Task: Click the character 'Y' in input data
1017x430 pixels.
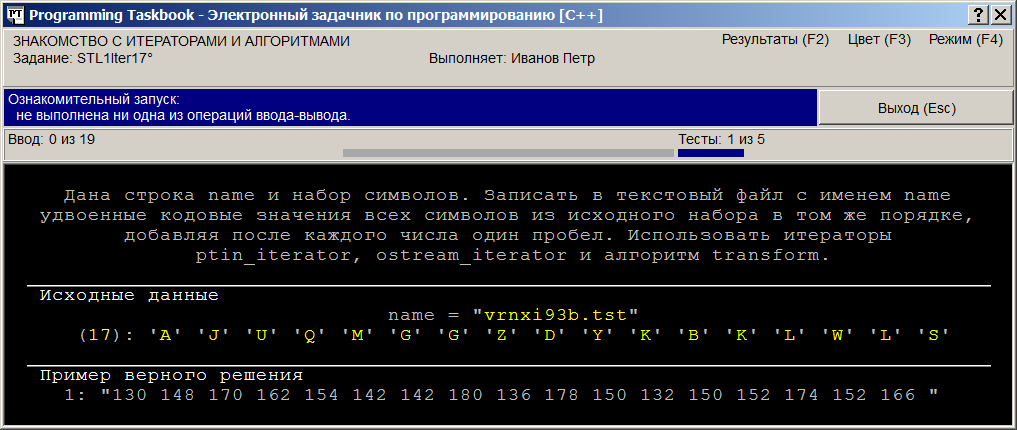Action: [x=598, y=335]
